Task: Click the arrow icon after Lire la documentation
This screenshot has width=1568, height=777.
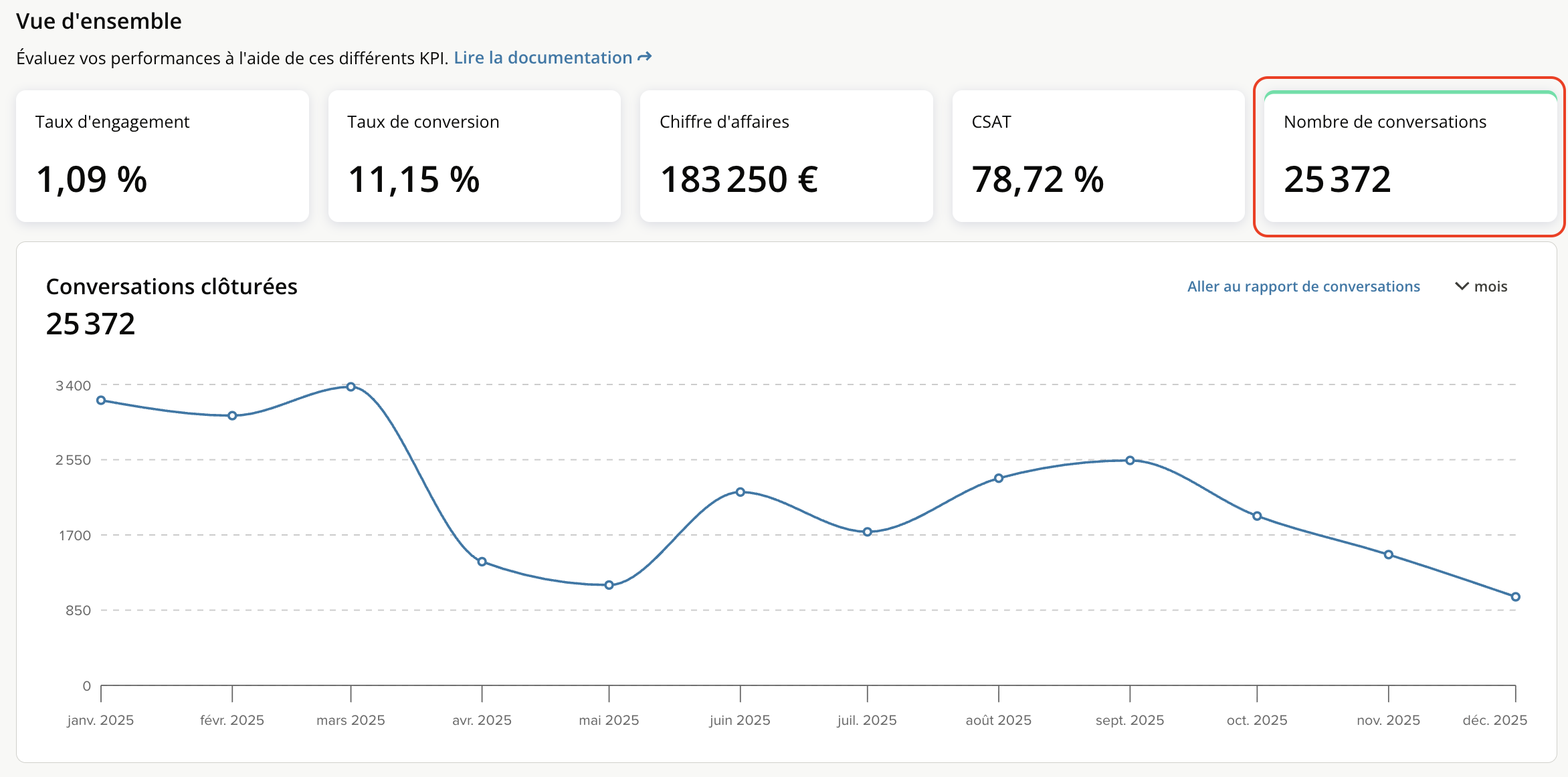Action: tap(644, 58)
